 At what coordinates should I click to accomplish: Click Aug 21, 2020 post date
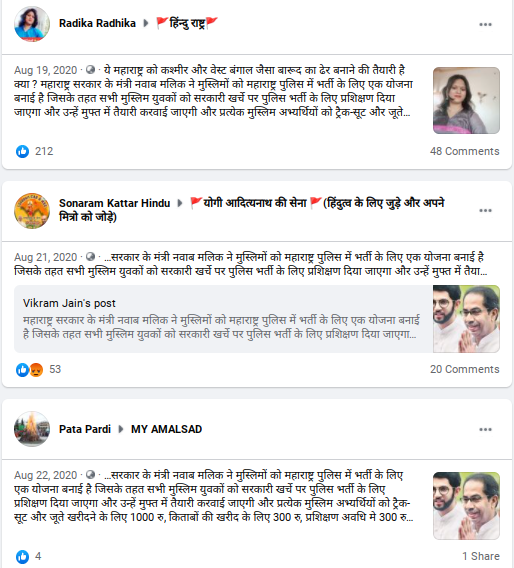46,257
